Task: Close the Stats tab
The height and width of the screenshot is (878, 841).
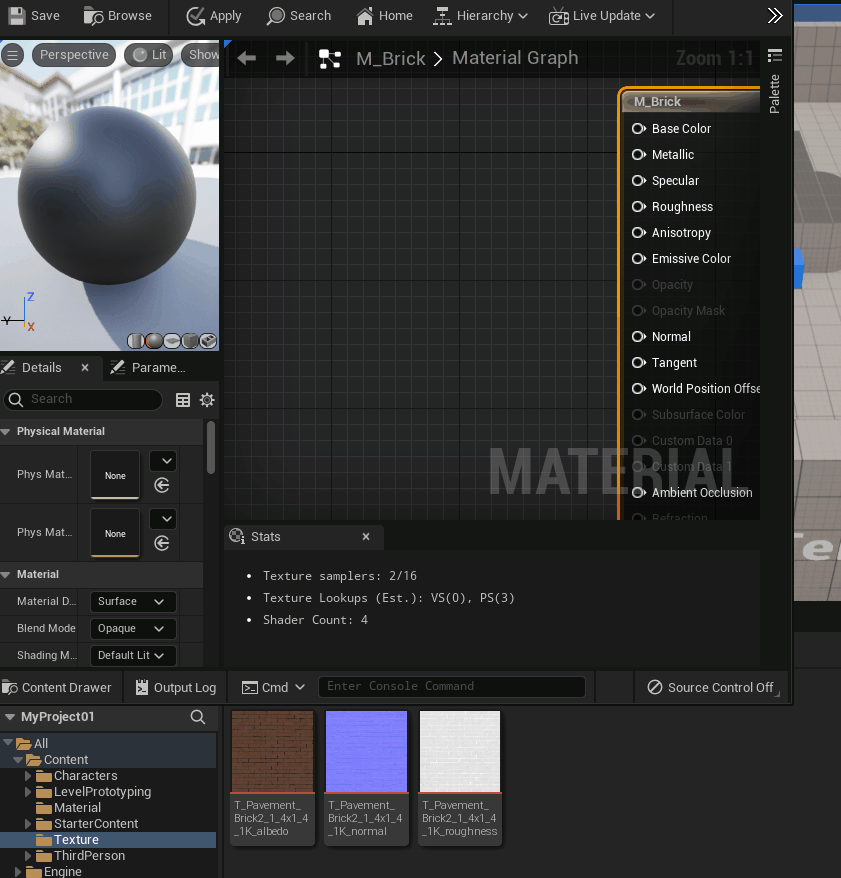Action: click(366, 536)
